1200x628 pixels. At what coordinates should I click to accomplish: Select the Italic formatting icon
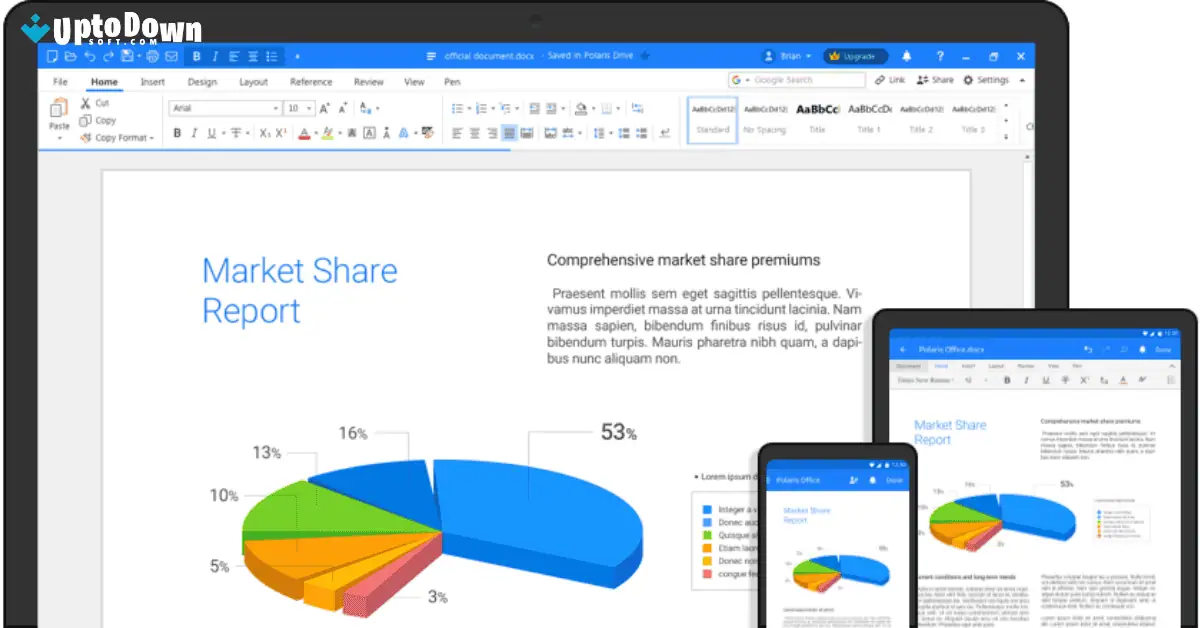pos(194,132)
